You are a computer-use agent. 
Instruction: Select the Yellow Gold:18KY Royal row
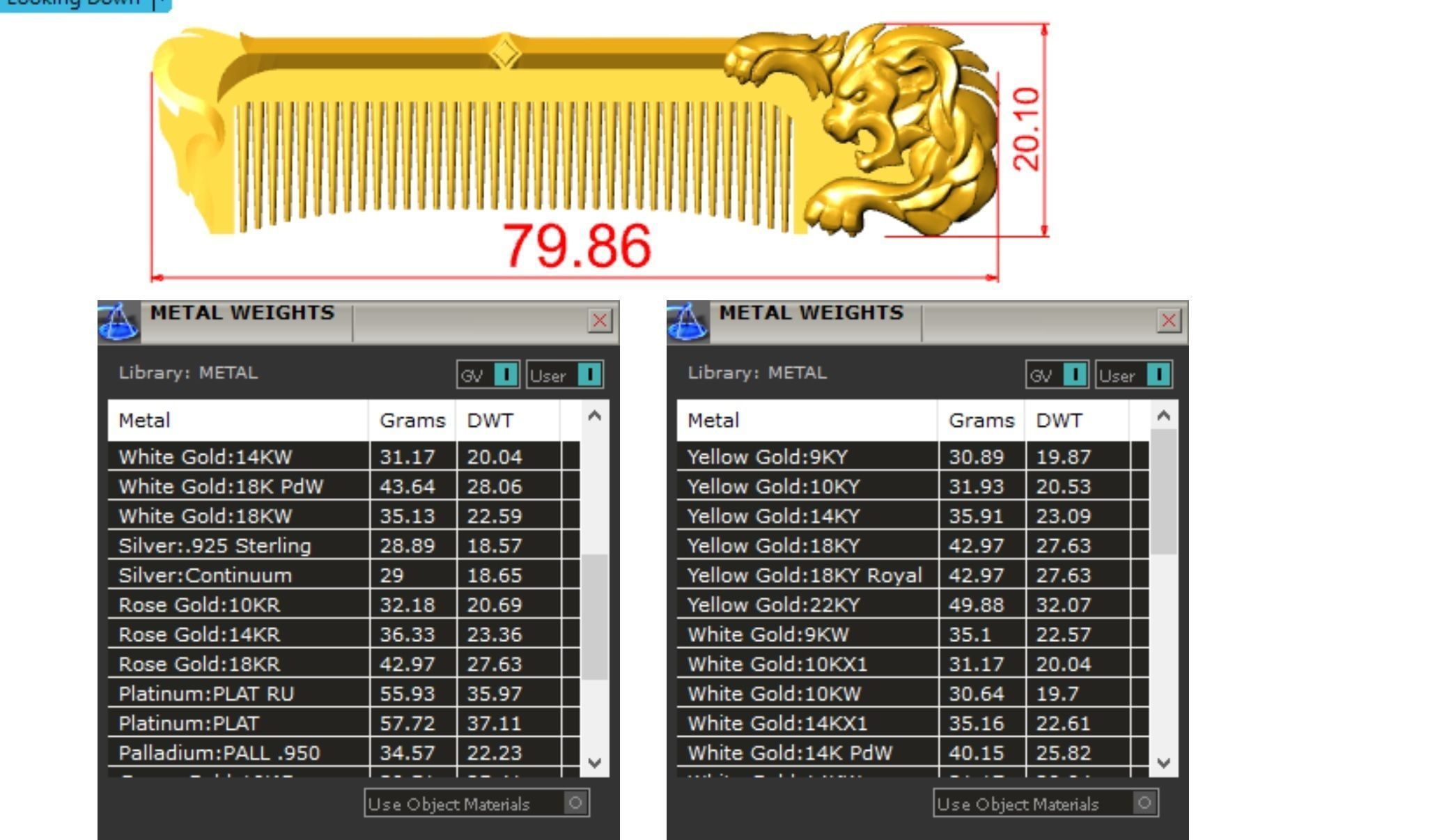913,575
